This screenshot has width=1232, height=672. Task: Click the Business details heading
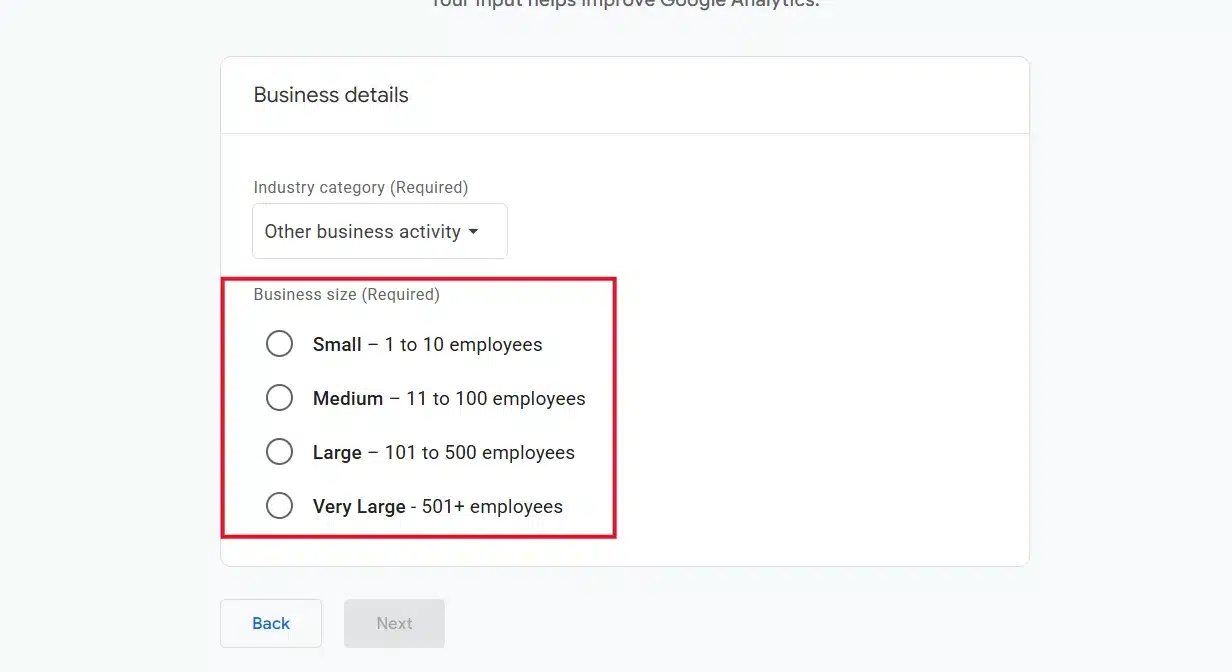tap(331, 95)
